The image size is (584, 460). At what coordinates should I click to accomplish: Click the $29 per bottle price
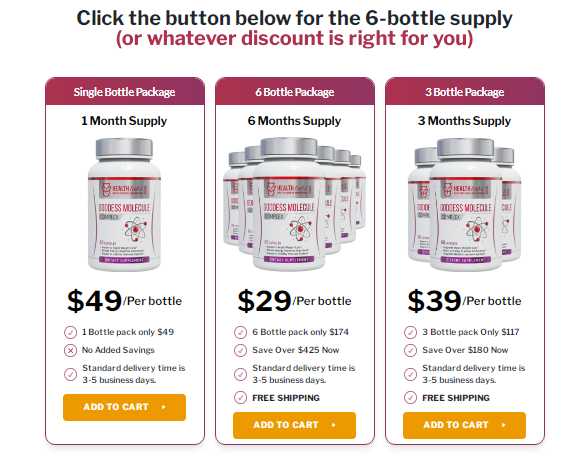pos(294,301)
